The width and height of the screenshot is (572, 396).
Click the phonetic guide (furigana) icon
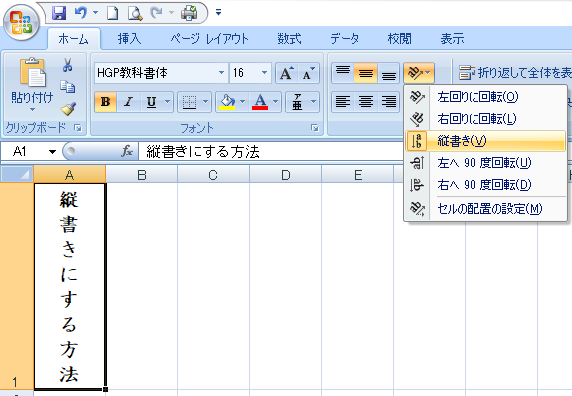pos(298,102)
